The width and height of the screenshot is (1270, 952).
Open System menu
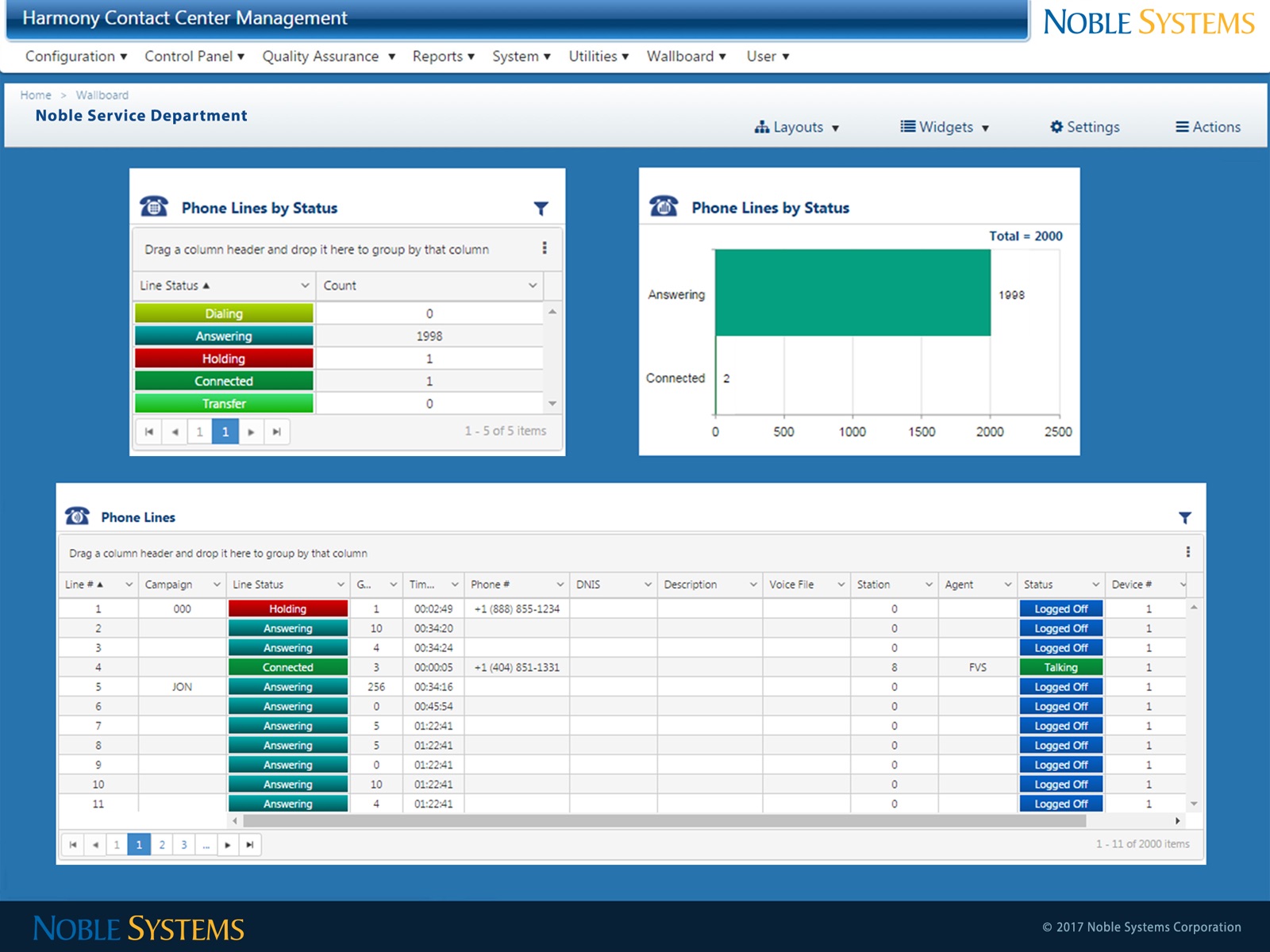point(521,56)
